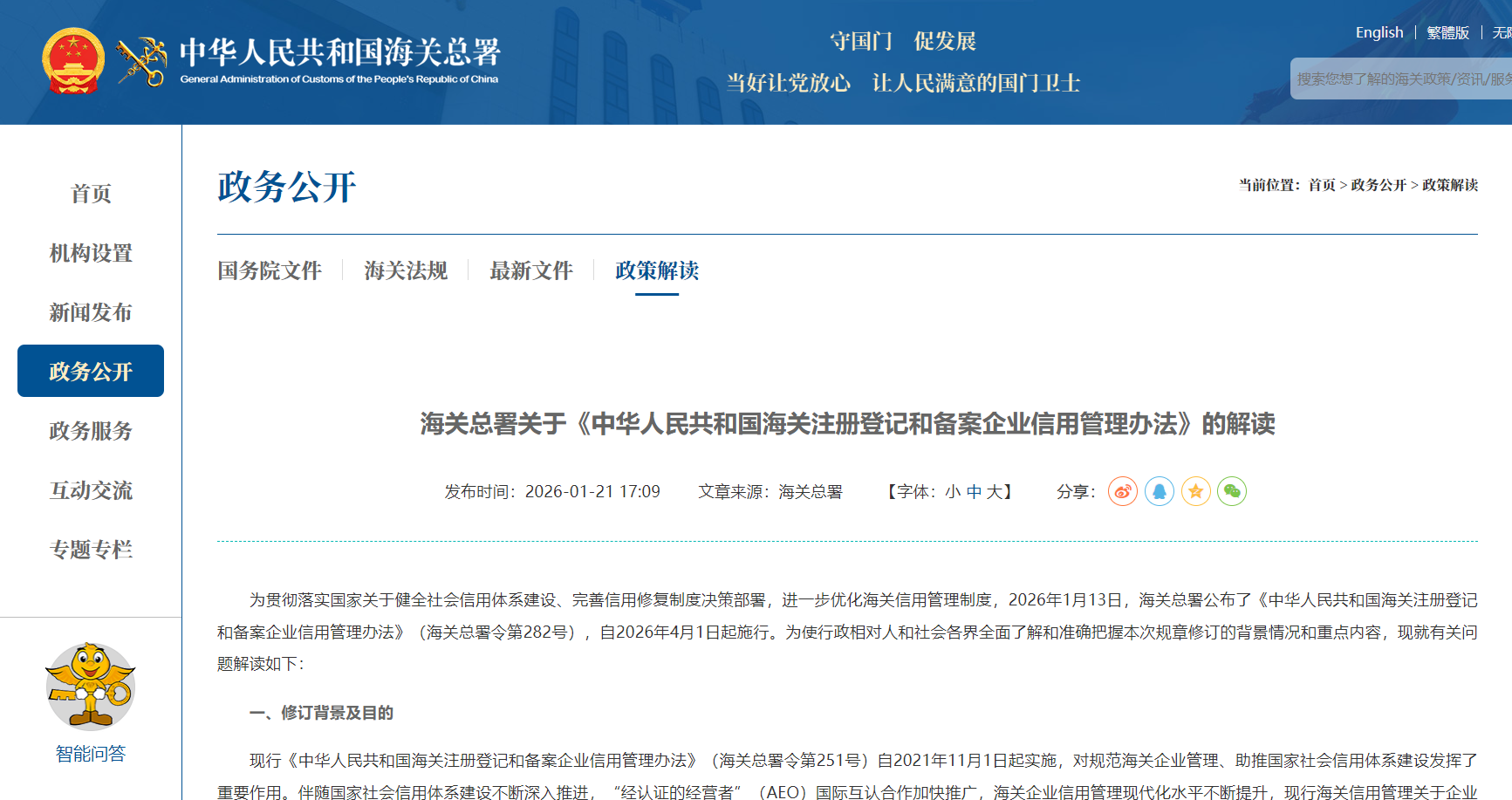The image size is (1512, 800).
Task: Click the customs policy search field
Action: (1400, 79)
